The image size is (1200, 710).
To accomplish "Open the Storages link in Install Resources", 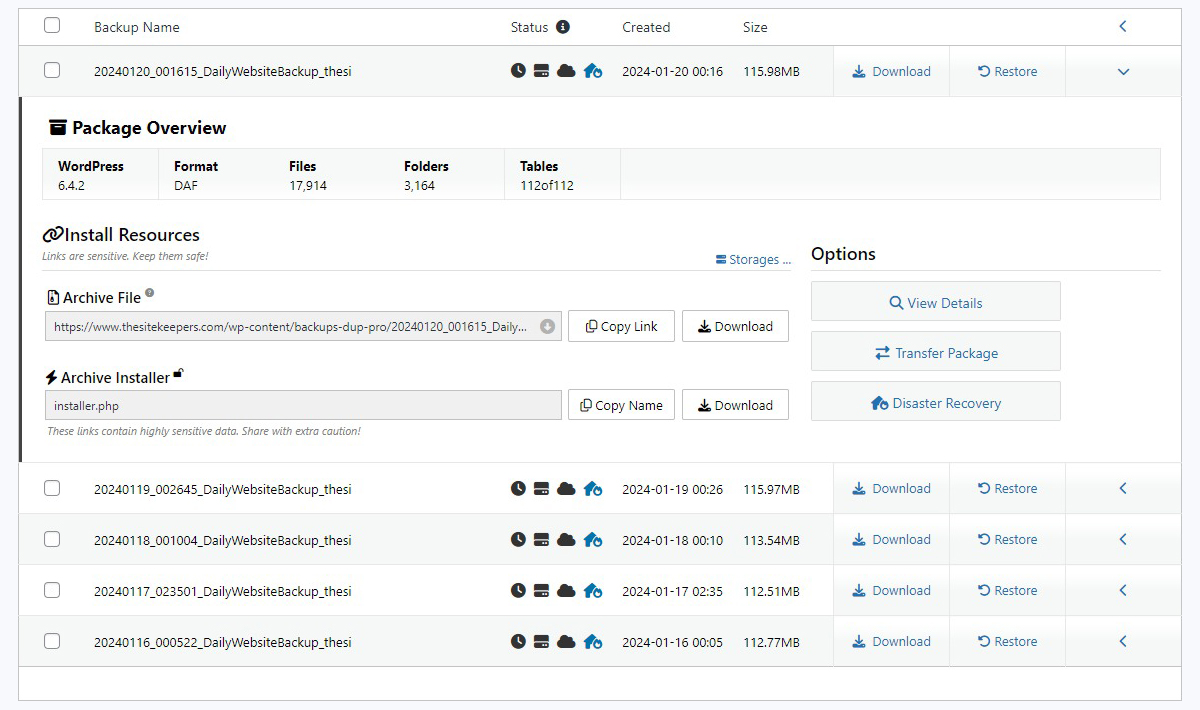I will pyautogui.click(x=753, y=259).
